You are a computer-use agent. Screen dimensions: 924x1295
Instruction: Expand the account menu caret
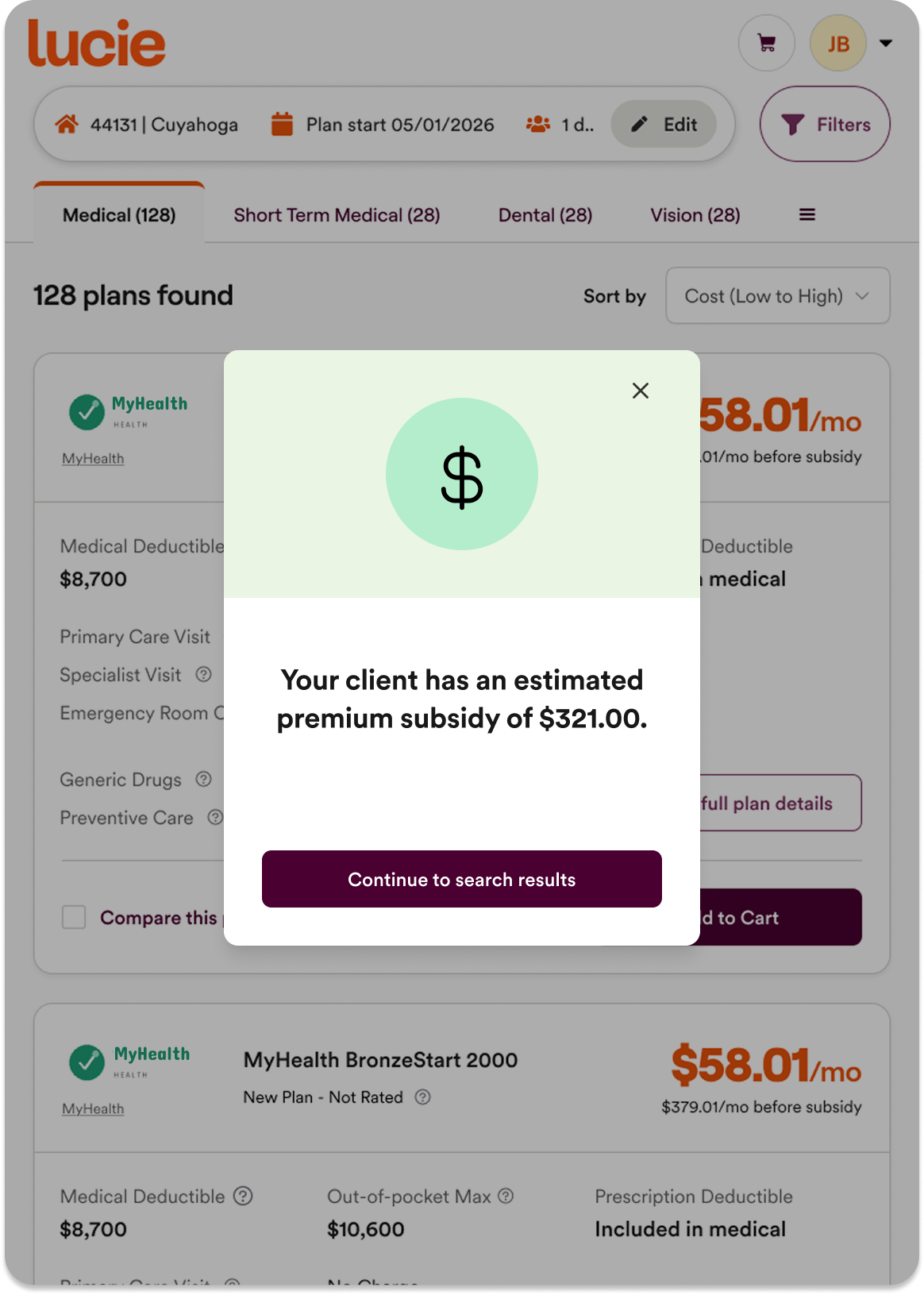886,43
